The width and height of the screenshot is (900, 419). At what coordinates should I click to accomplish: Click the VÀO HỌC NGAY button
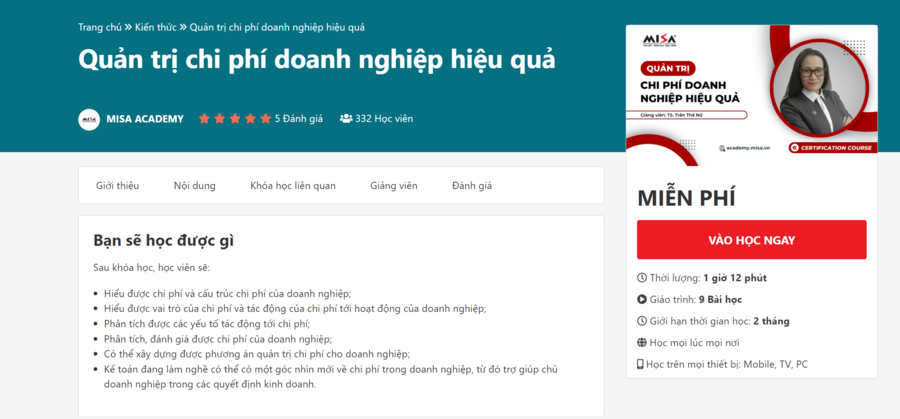pyautogui.click(x=752, y=240)
